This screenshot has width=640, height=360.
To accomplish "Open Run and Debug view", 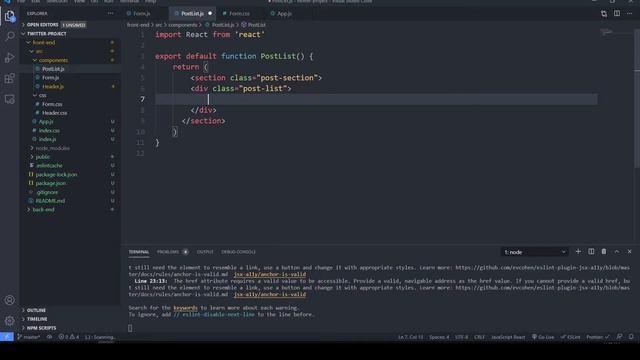I will (9, 58).
